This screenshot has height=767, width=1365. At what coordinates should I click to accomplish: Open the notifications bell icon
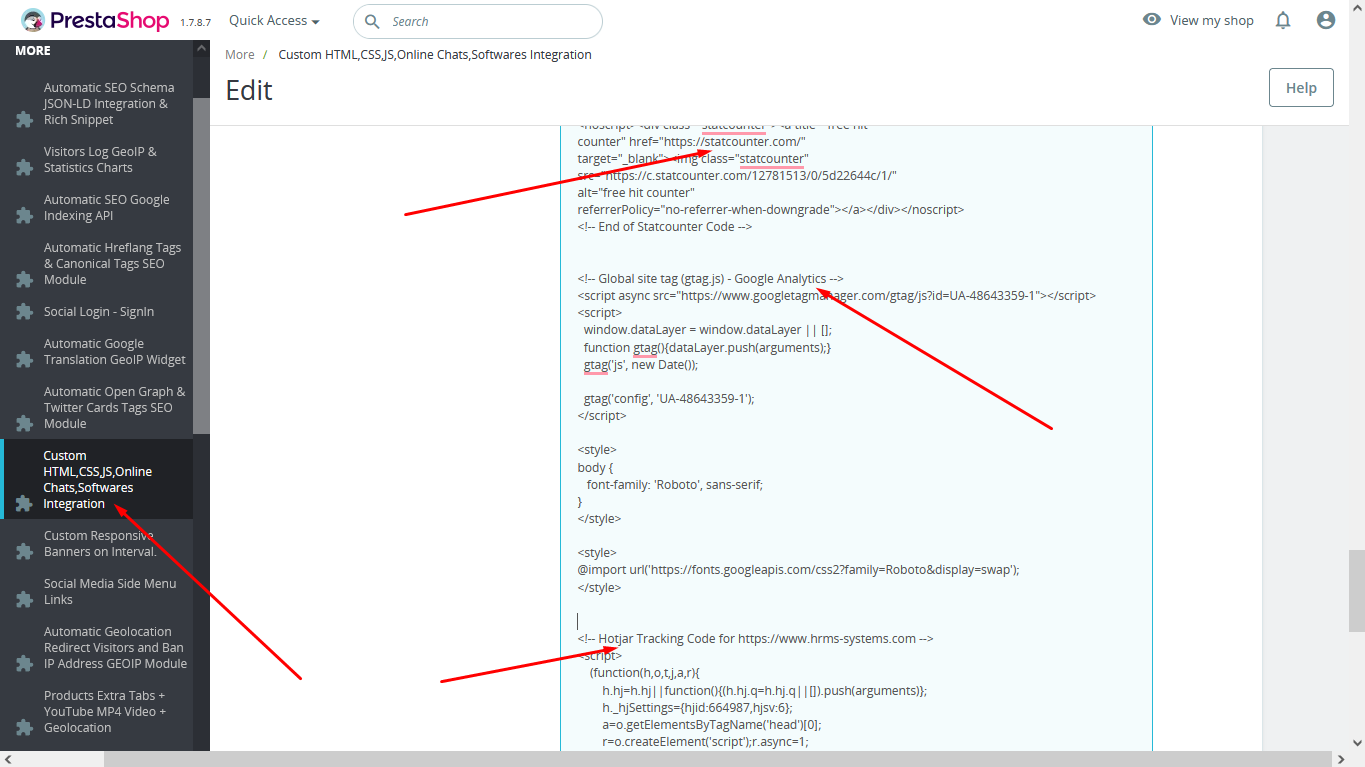pos(1283,20)
